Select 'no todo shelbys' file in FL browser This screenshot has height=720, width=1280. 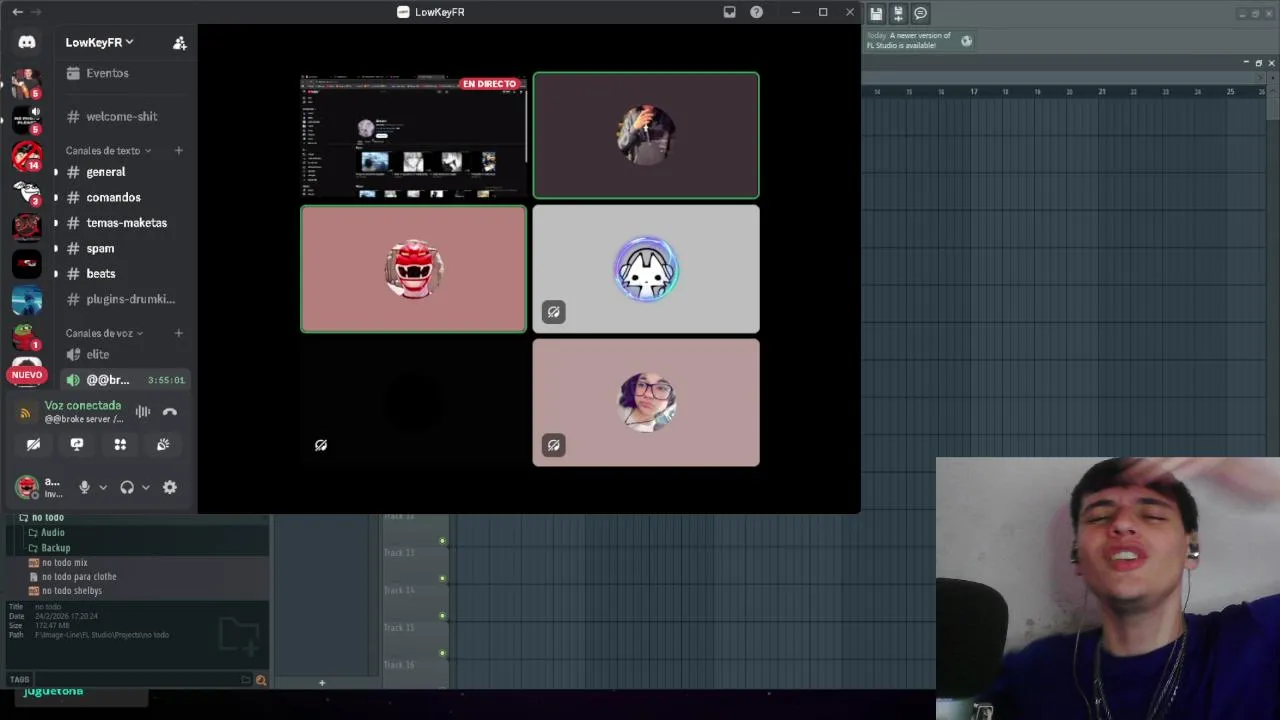(72, 591)
